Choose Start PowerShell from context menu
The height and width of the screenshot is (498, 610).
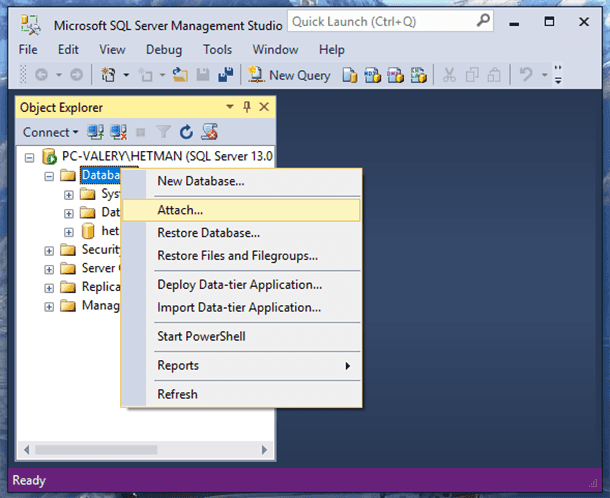pyautogui.click(x=241, y=337)
